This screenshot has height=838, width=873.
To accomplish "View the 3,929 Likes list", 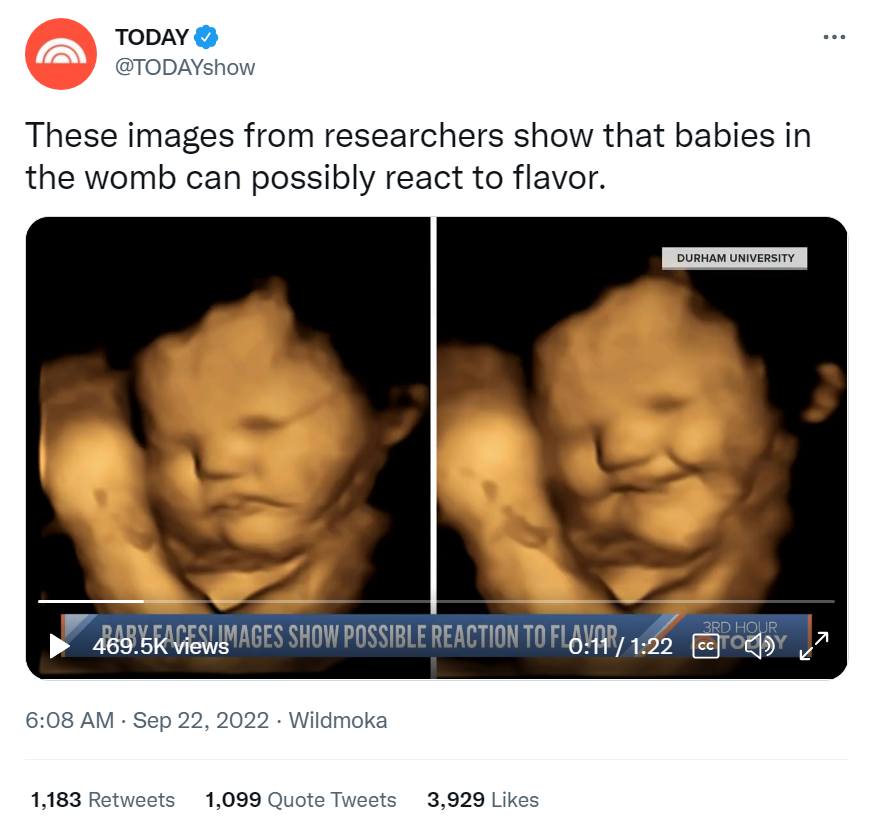I will tap(483, 800).
